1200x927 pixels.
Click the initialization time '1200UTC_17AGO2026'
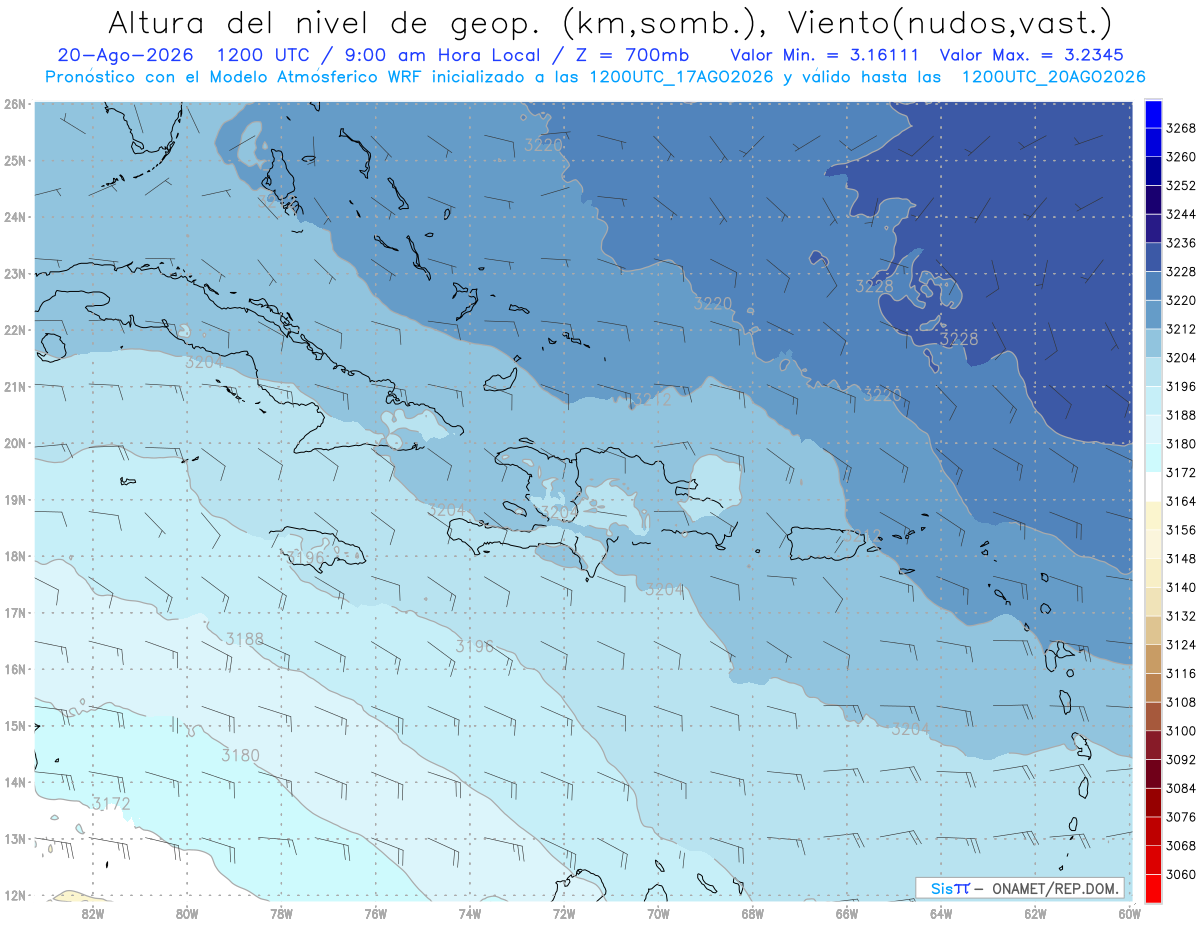point(681,77)
